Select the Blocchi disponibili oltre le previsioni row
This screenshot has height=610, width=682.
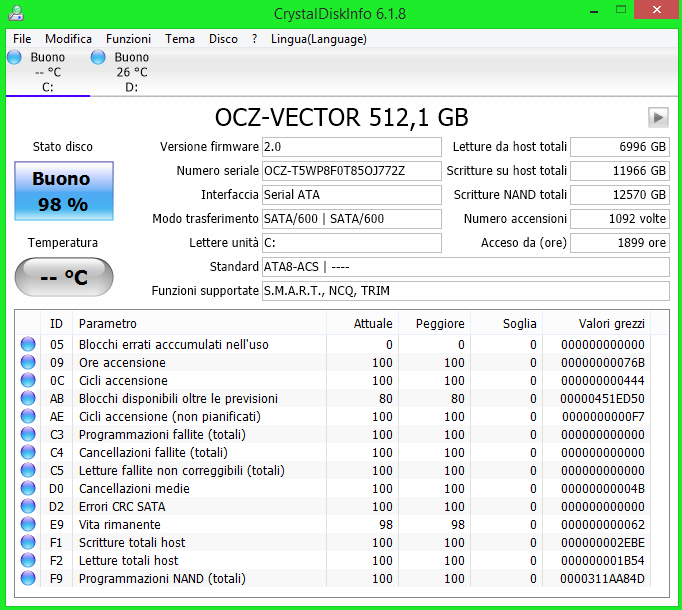coord(178,399)
